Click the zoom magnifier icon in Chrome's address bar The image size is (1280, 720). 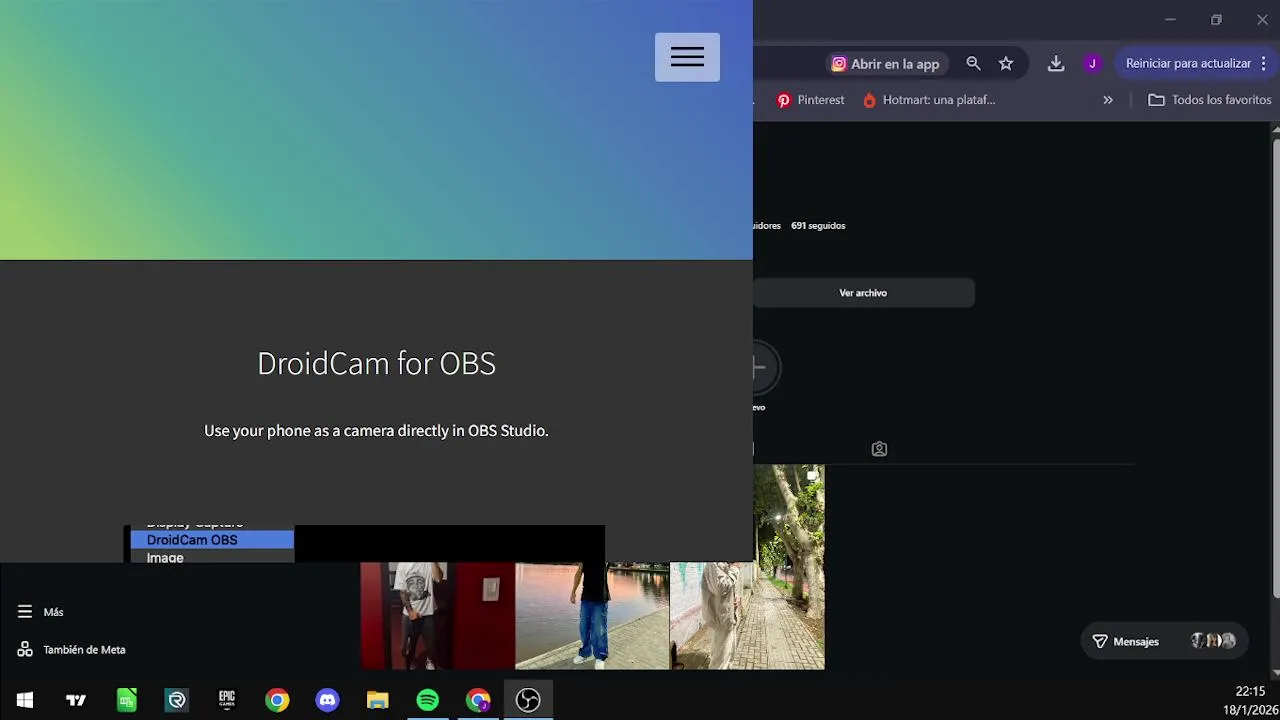pos(973,63)
